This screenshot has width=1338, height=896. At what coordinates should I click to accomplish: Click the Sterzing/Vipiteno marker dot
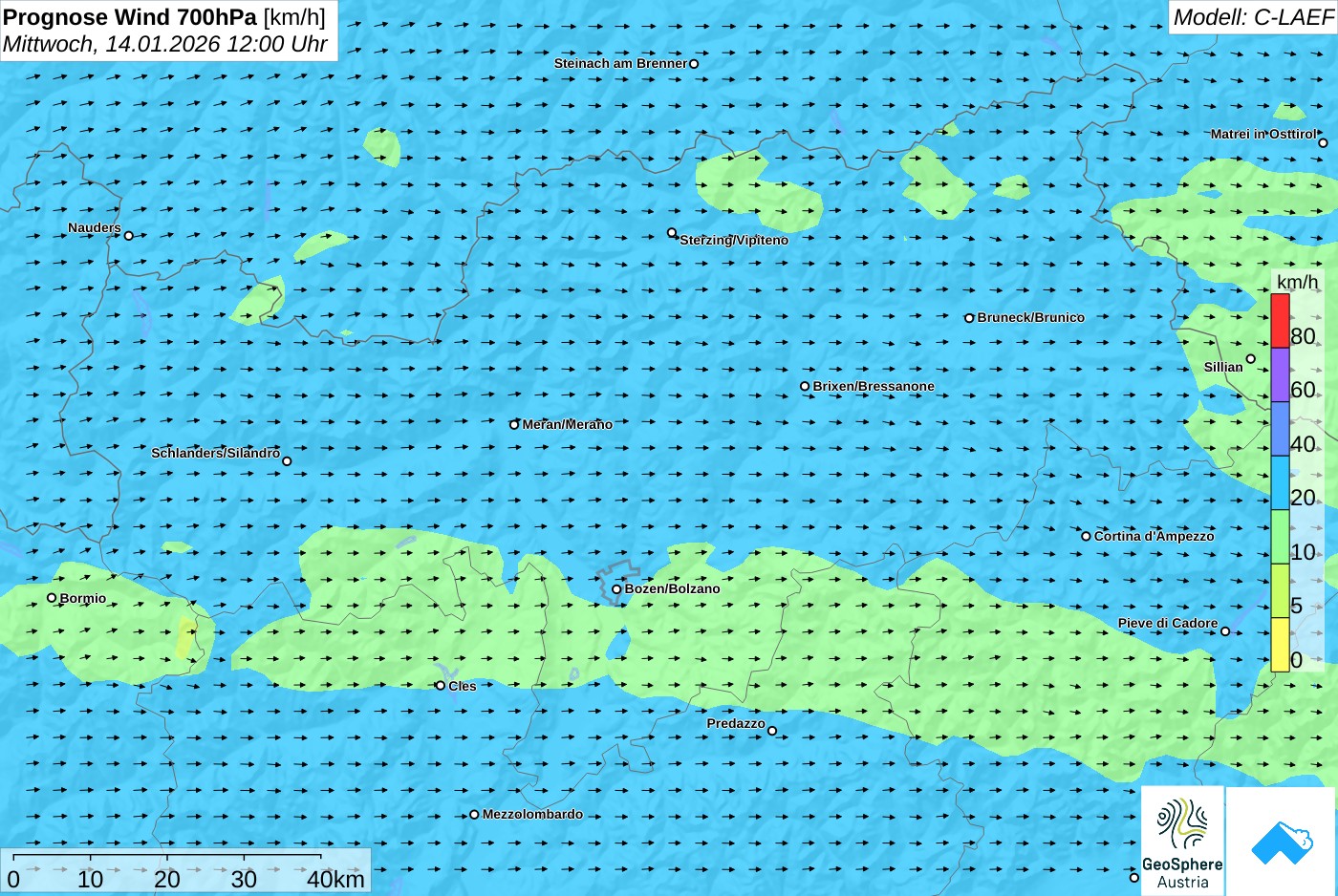672,232
